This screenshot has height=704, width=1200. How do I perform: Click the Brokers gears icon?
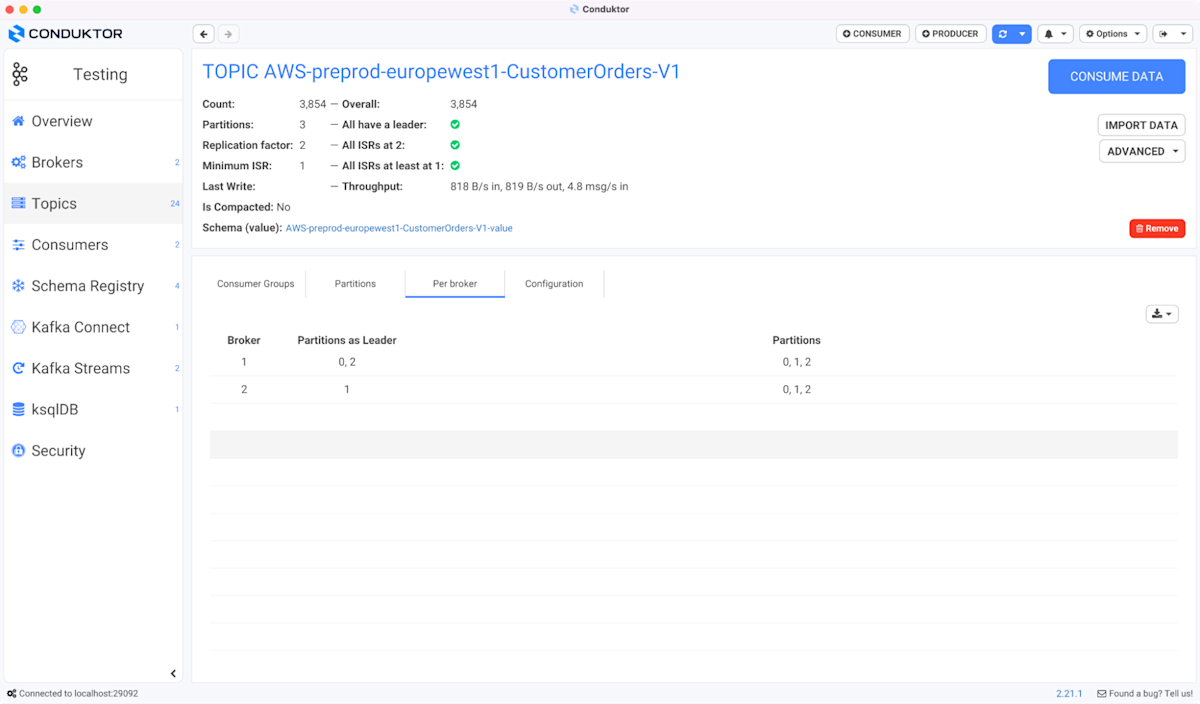18,162
